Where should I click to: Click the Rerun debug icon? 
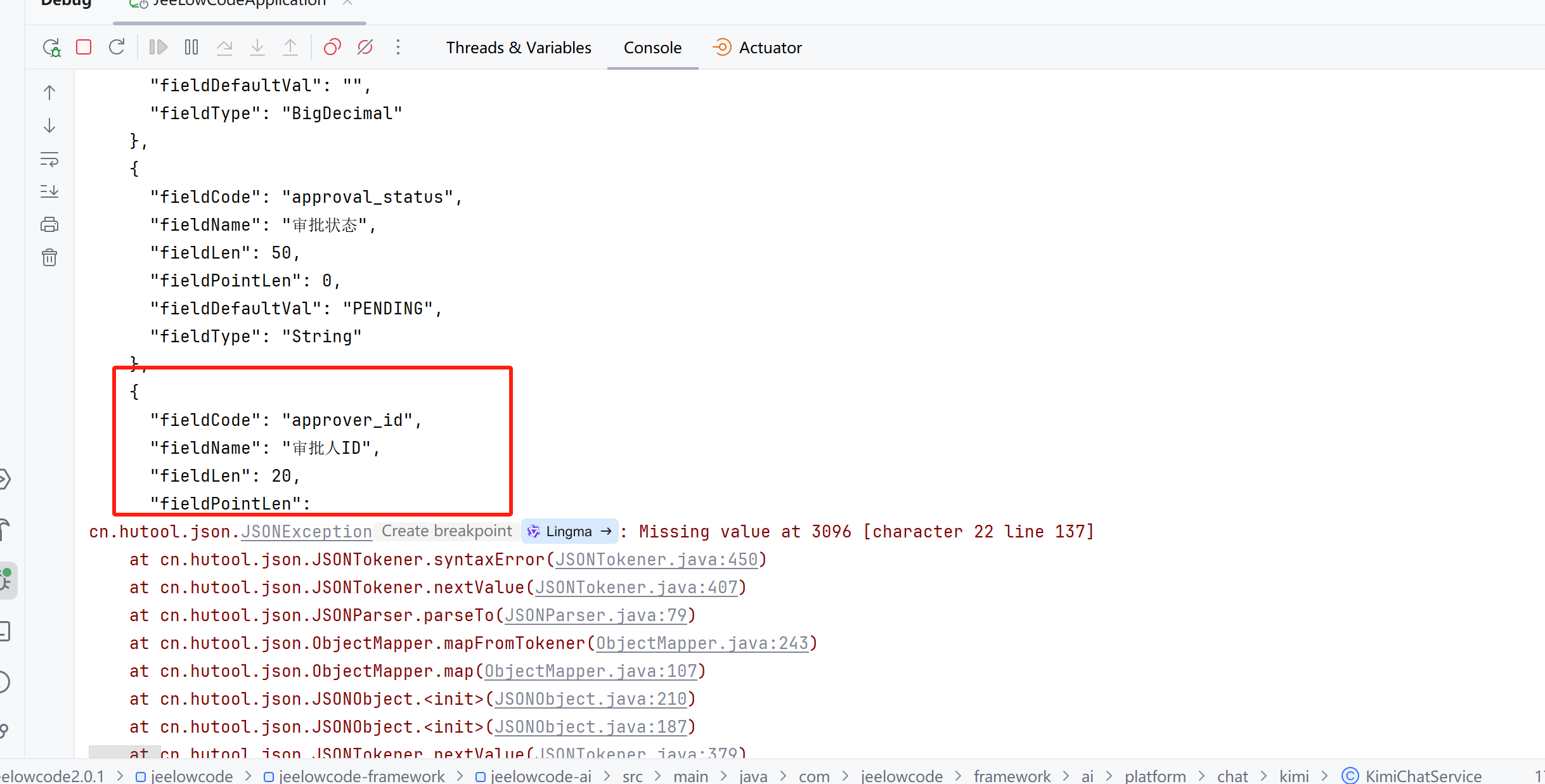point(51,48)
